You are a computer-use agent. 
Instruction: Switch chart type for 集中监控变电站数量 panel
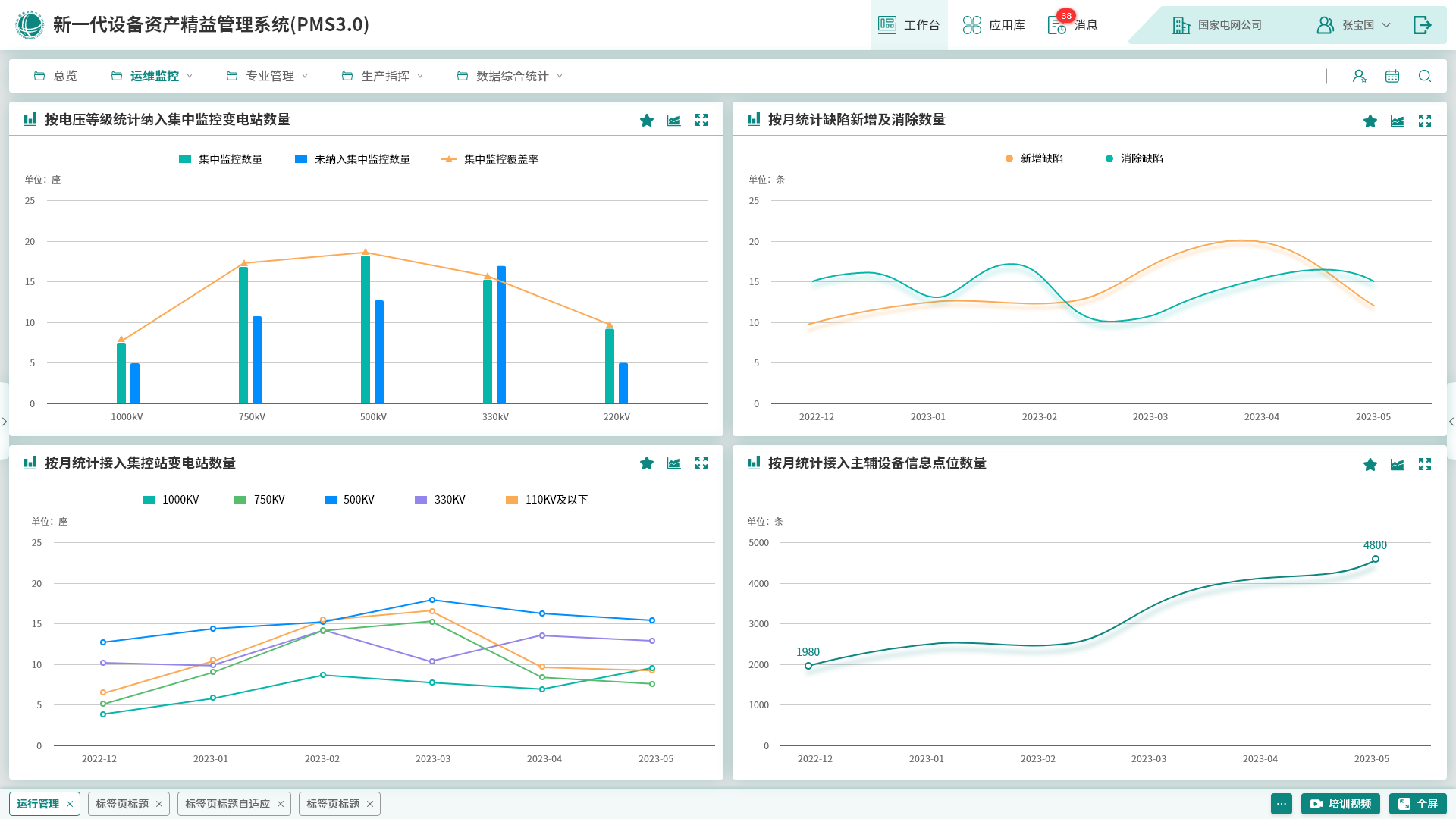click(x=674, y=121)
